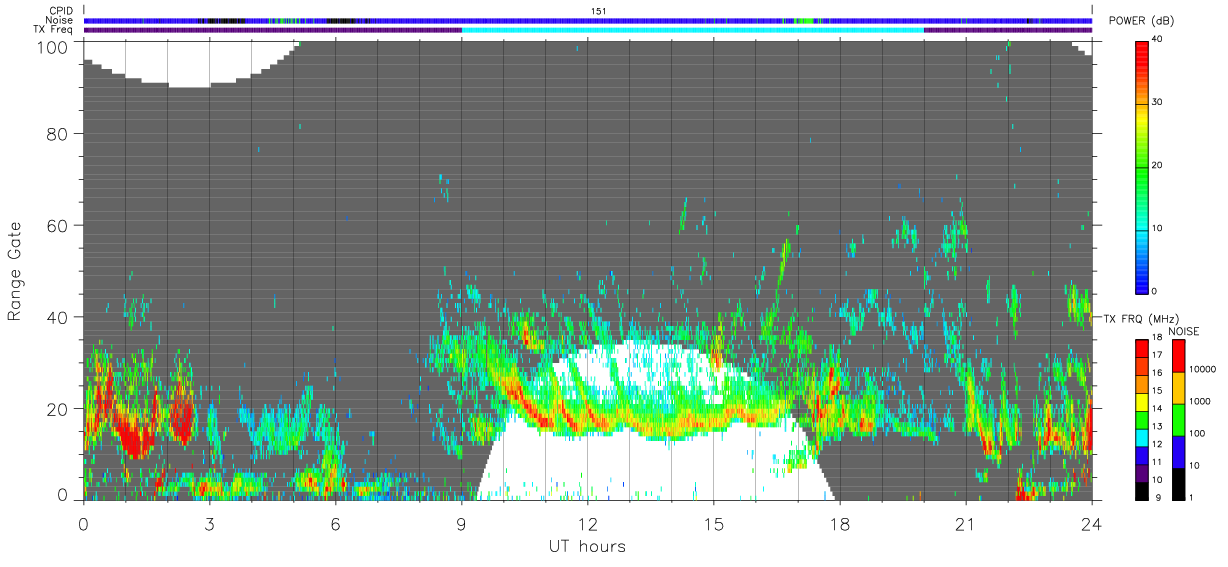Viewport: 1228px width, 567px height.
Task: Click the 15 tick on the UT hours axis
Action: (713, 523)
